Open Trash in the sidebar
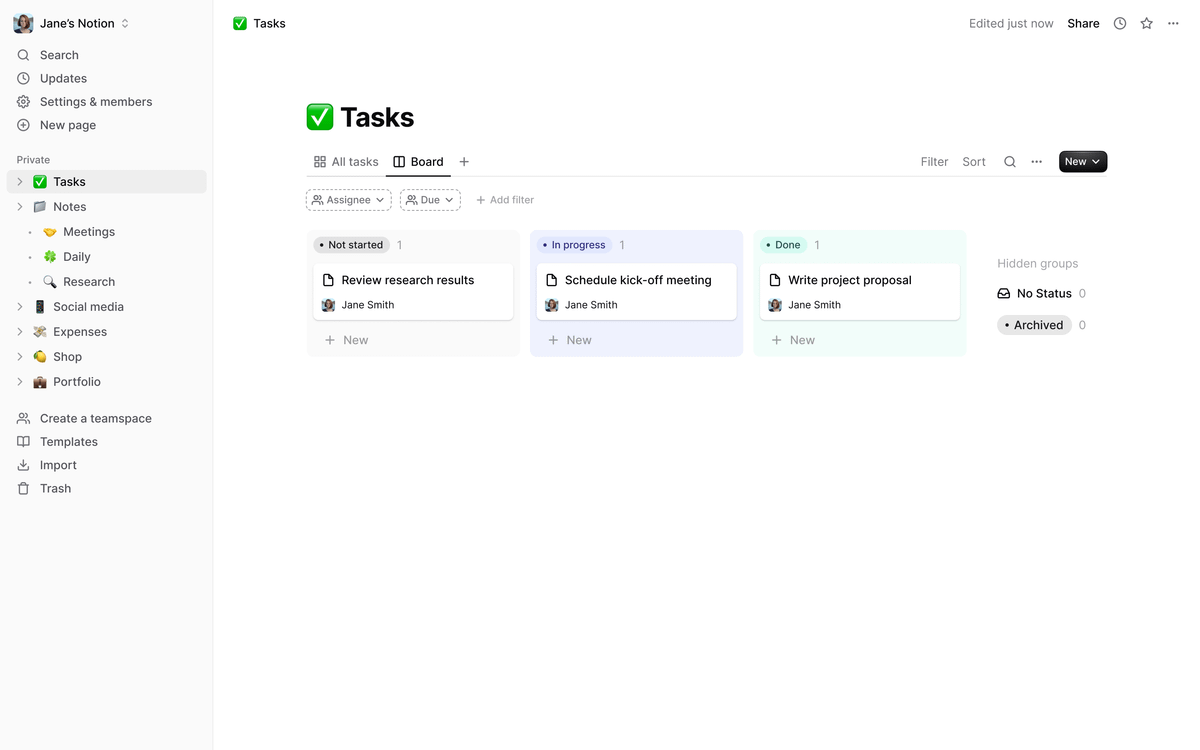This screenshot has height=750, width=1200. [55, 489]
